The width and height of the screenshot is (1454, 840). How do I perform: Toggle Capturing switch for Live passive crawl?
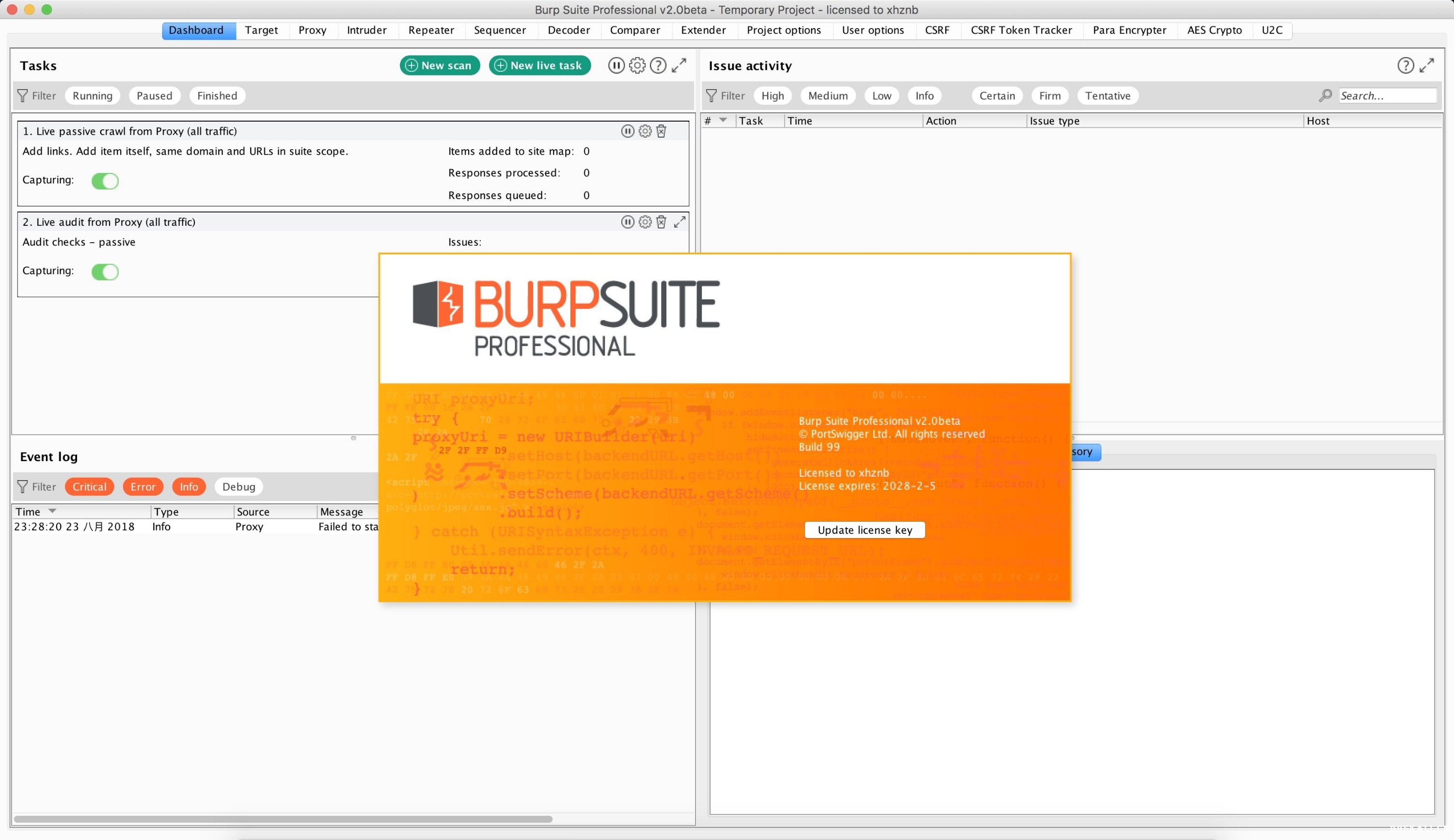pos(105,180)
